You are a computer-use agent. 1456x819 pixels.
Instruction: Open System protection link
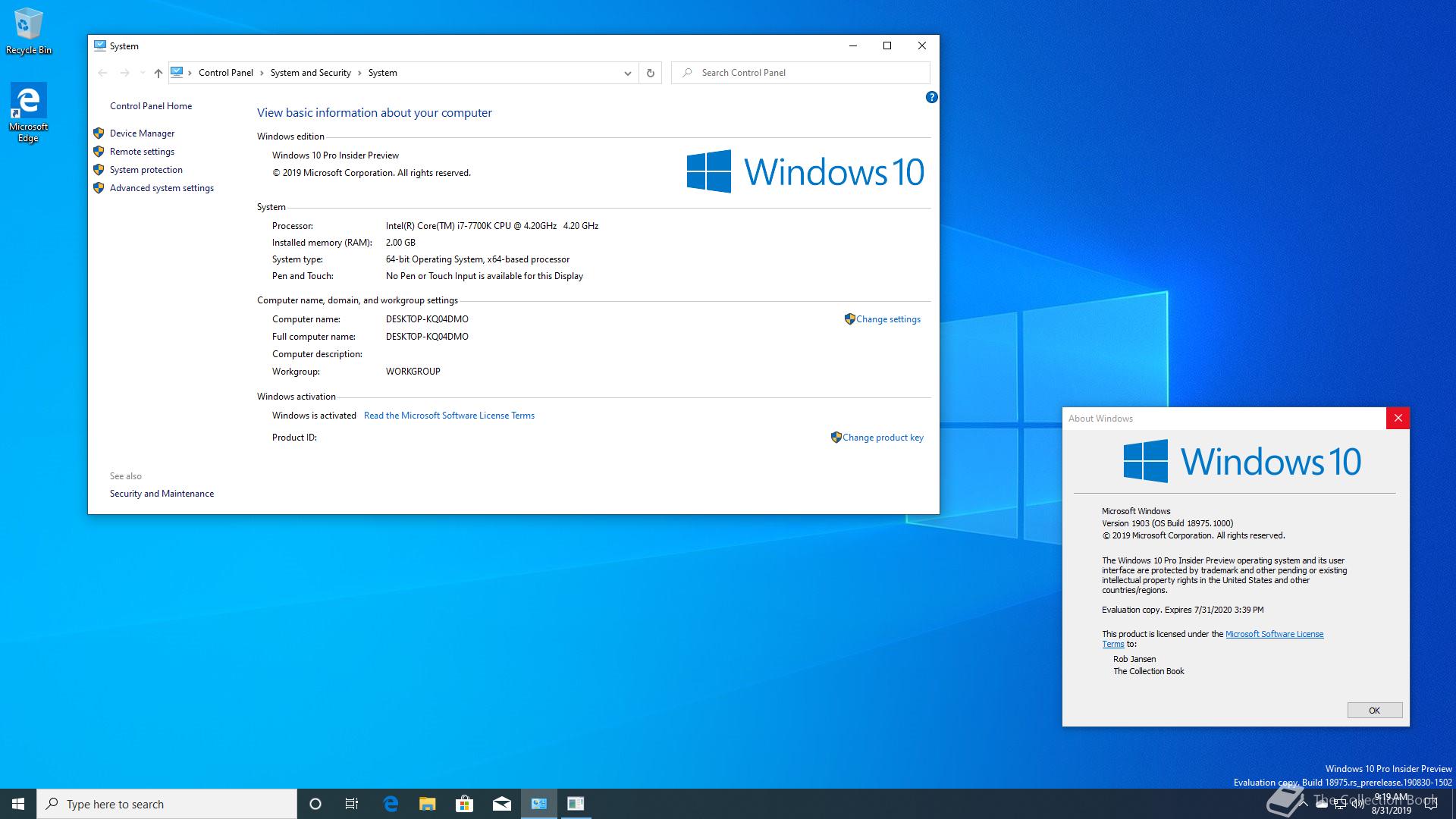point(146,170)
